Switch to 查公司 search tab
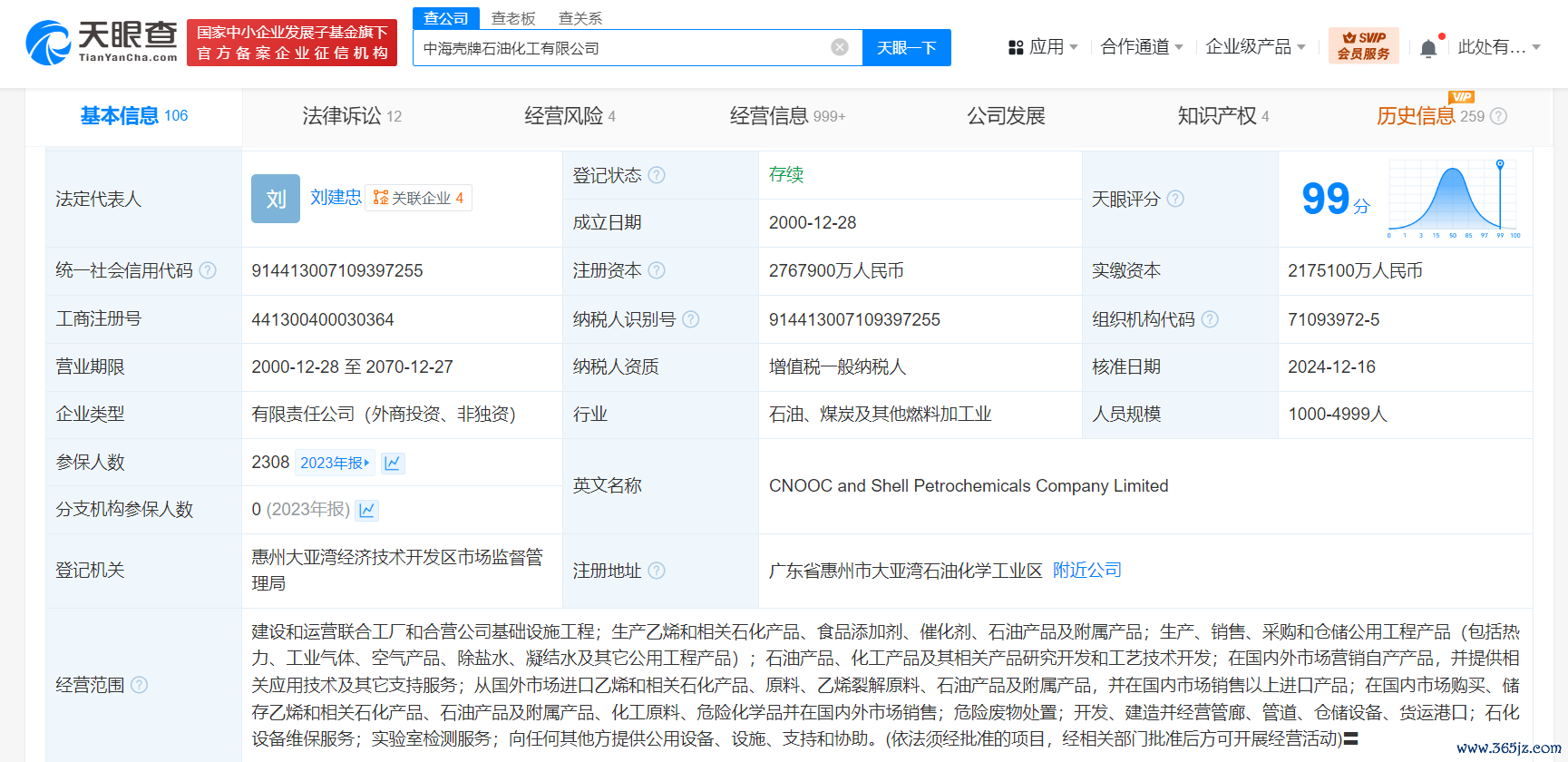Screen dimensions: 1568x762 pos(446,18)
